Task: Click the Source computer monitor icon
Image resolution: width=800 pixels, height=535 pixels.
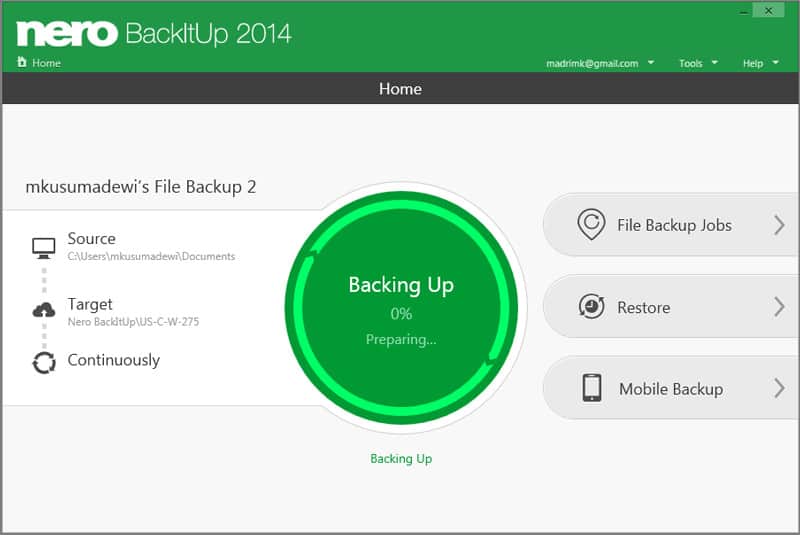Action: pyautogui.click(x=44, y=247)
